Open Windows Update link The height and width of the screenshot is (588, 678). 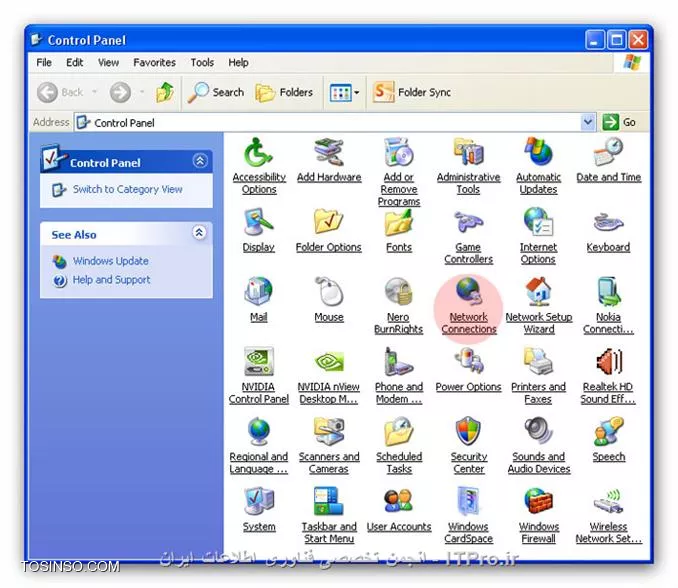[x=111, y=261]
